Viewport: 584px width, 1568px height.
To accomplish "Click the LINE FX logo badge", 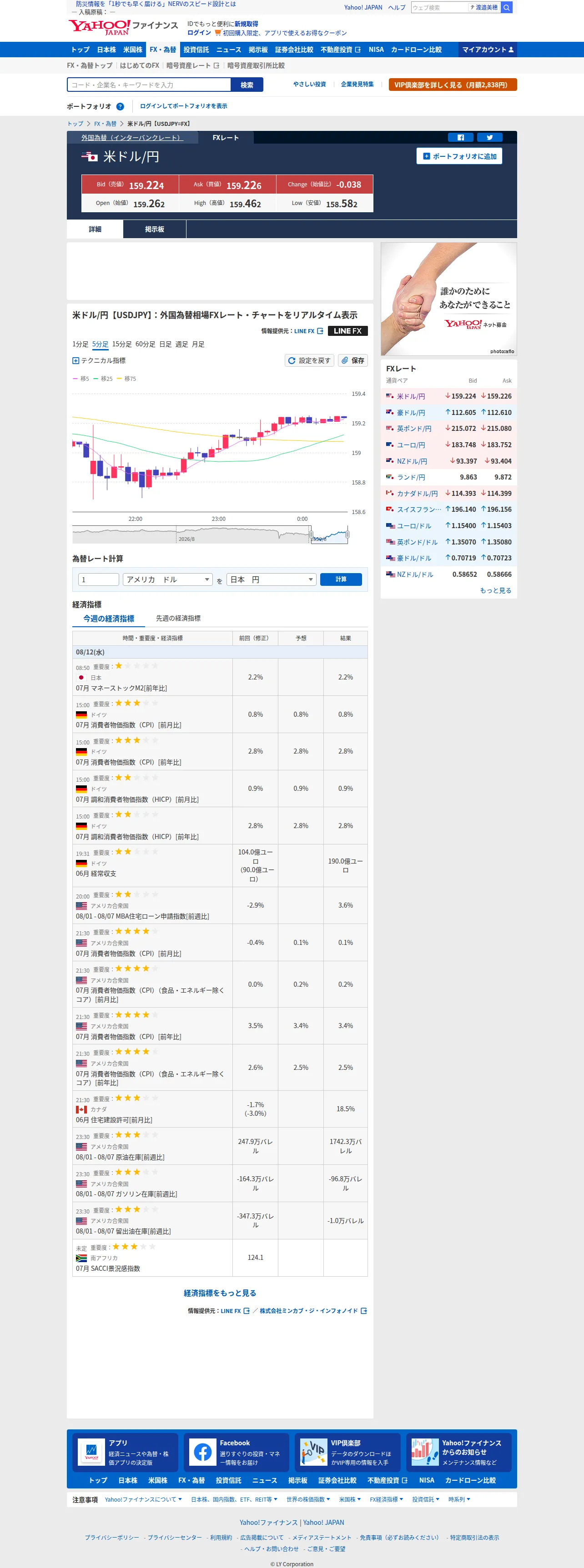I will (348, 331).
